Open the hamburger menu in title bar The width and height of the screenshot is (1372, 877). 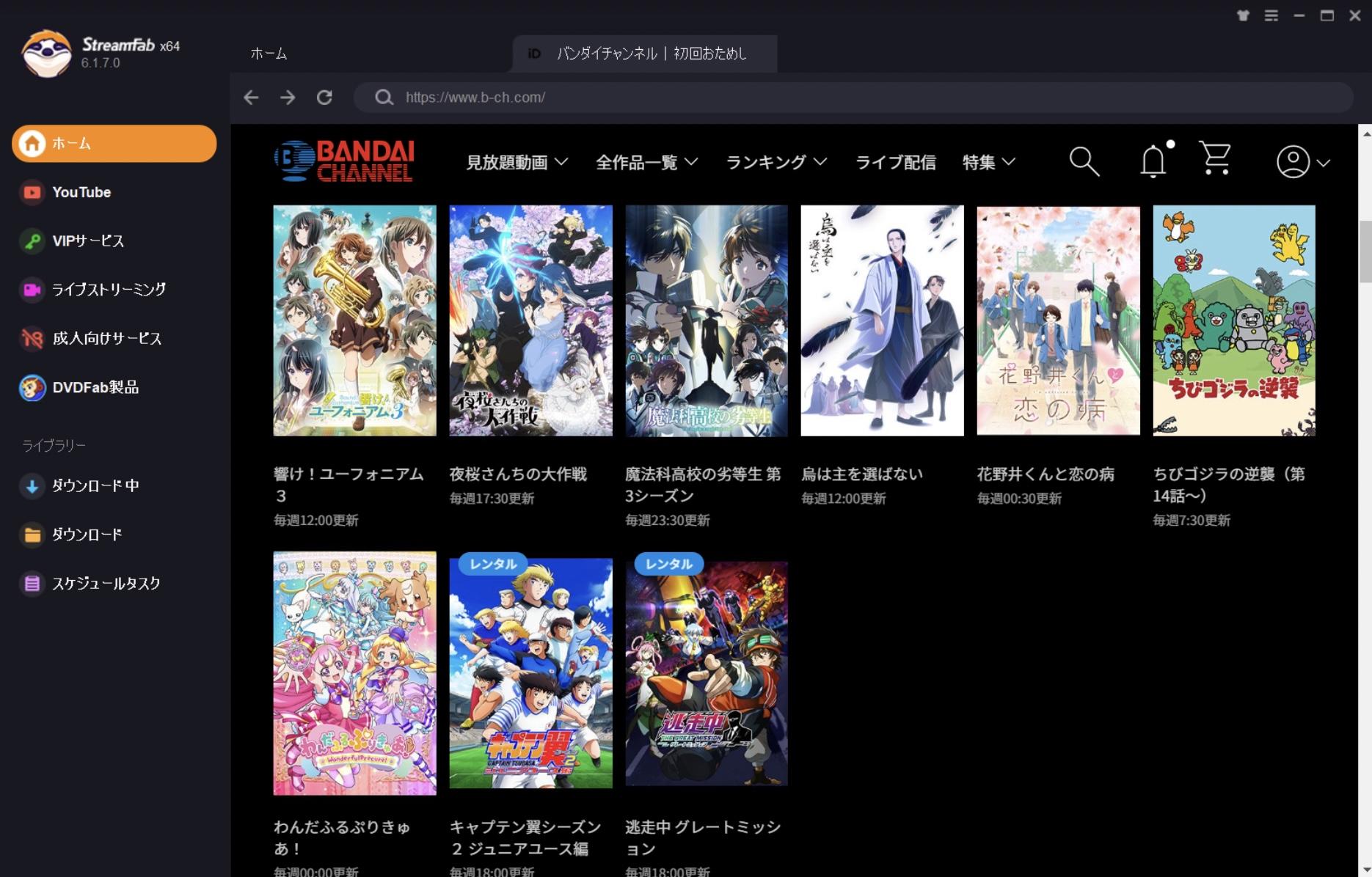point(1271,15)
